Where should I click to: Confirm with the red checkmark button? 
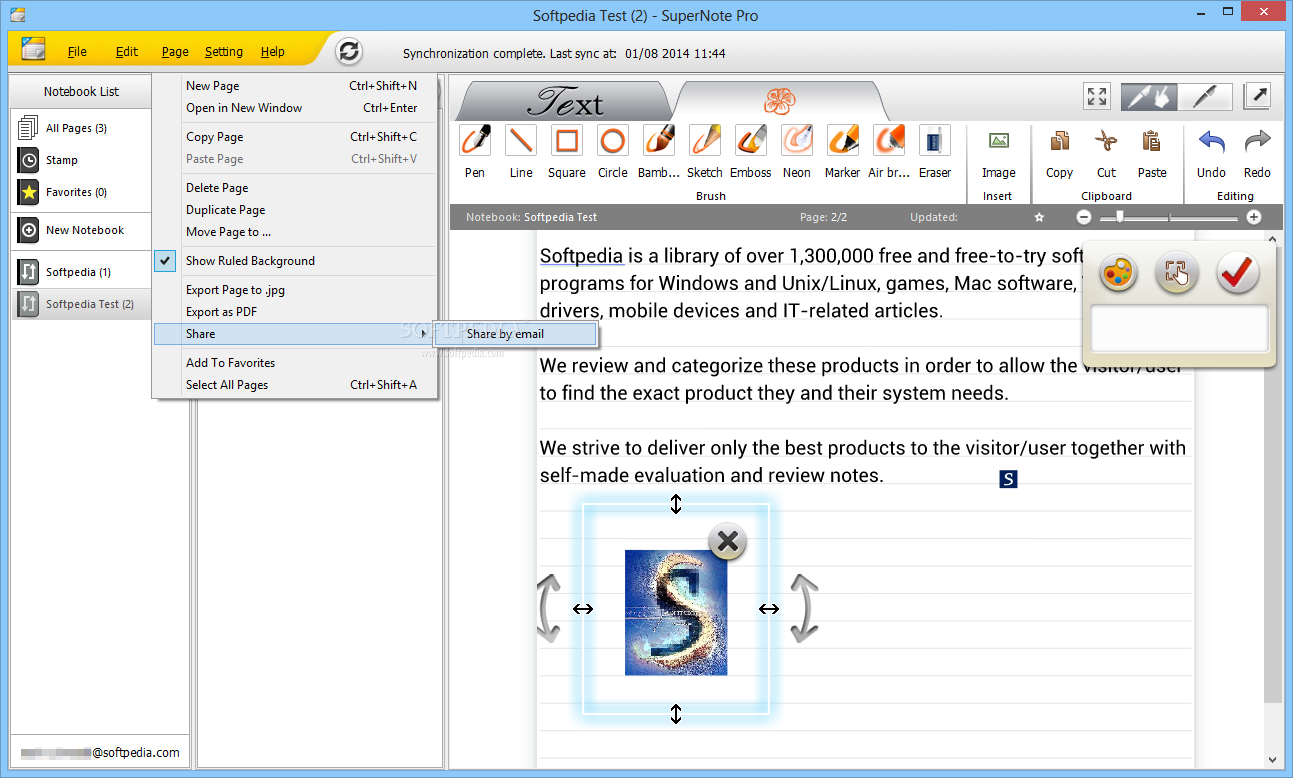[x=1238, y=273]
